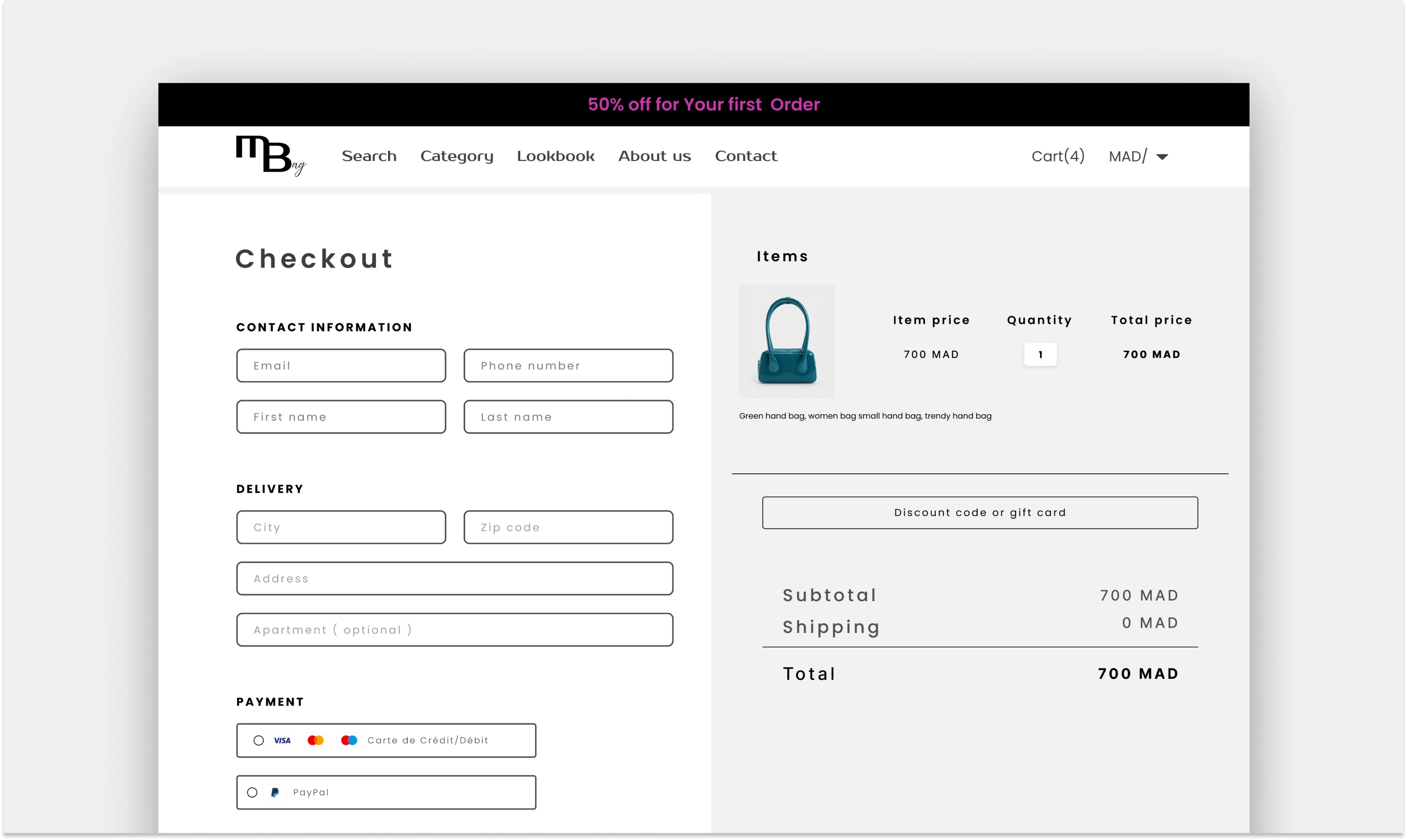This screenshot has height=840, width=1407.
Task: Expand the MAD currency dropdown arrow
Action: [1162, 157]
